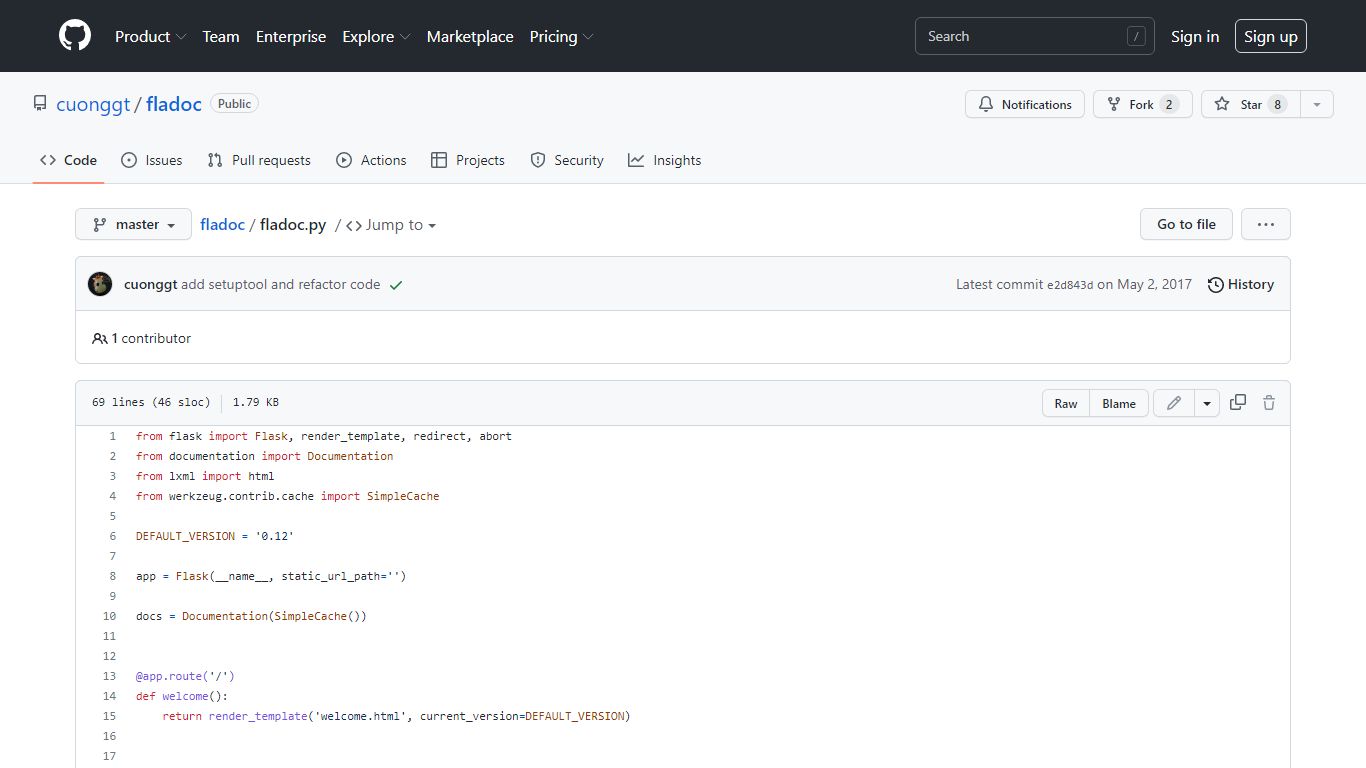
Task: Click the repository book icon
Action: tap(40, 104)
